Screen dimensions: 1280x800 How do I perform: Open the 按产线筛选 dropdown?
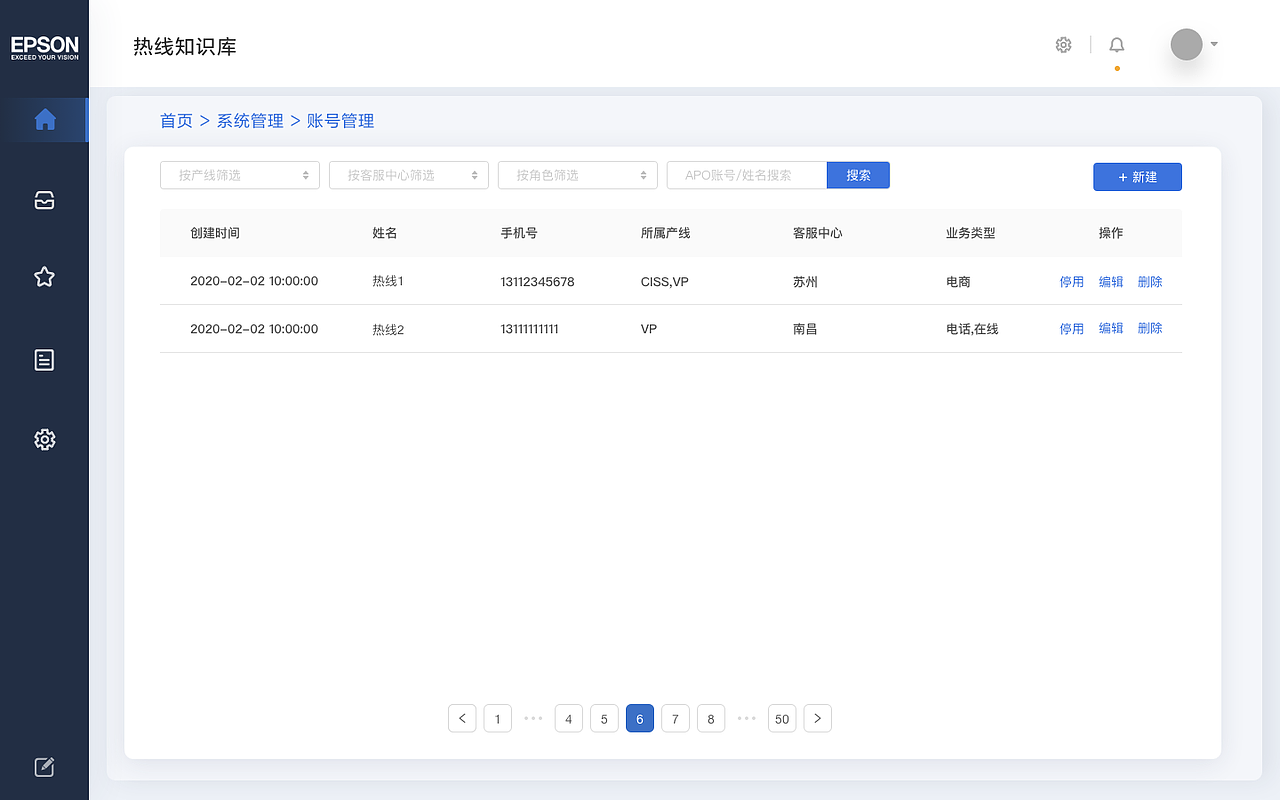pos(240,174)
